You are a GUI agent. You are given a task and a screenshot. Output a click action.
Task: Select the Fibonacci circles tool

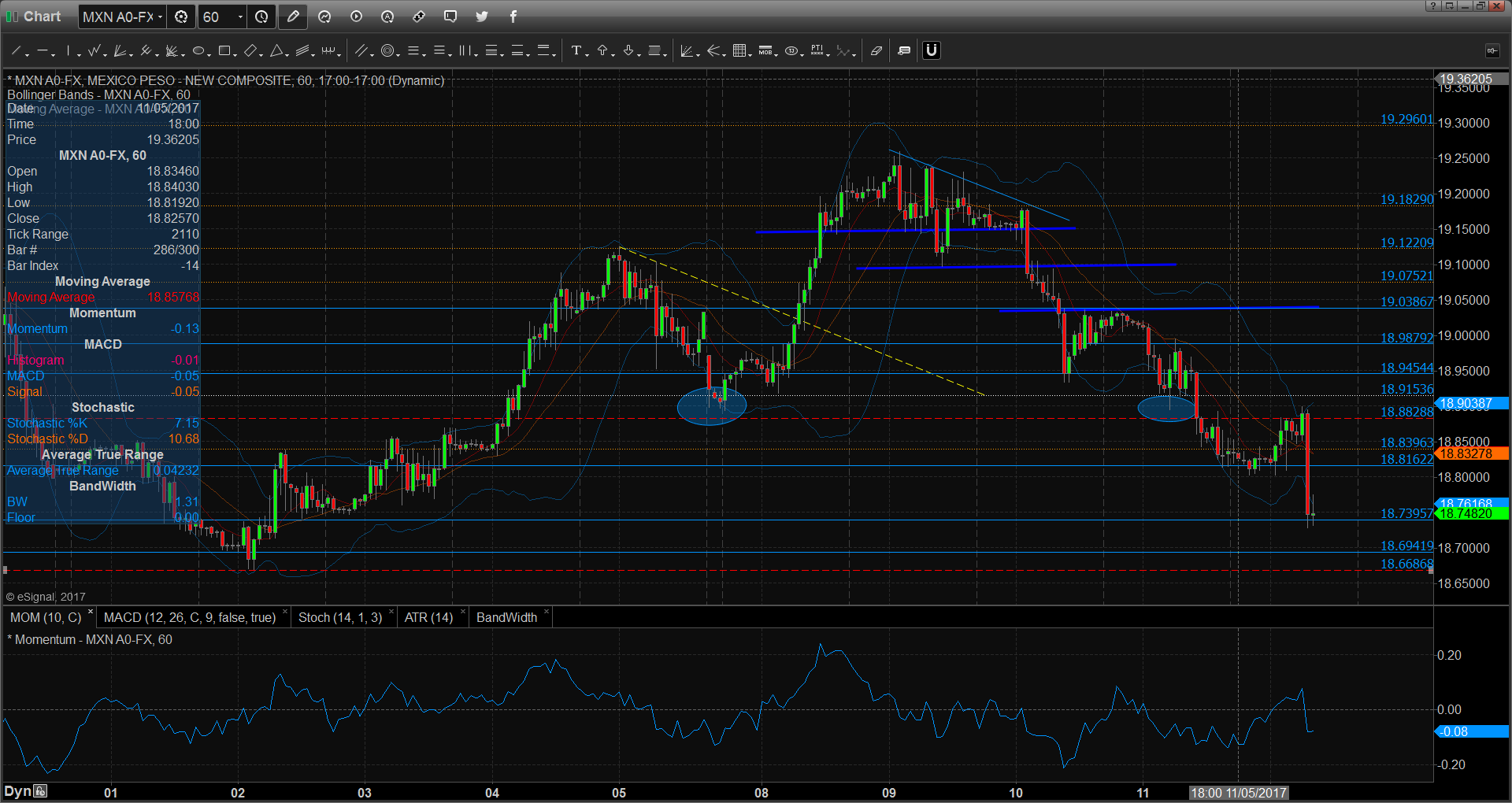[387, 51]
